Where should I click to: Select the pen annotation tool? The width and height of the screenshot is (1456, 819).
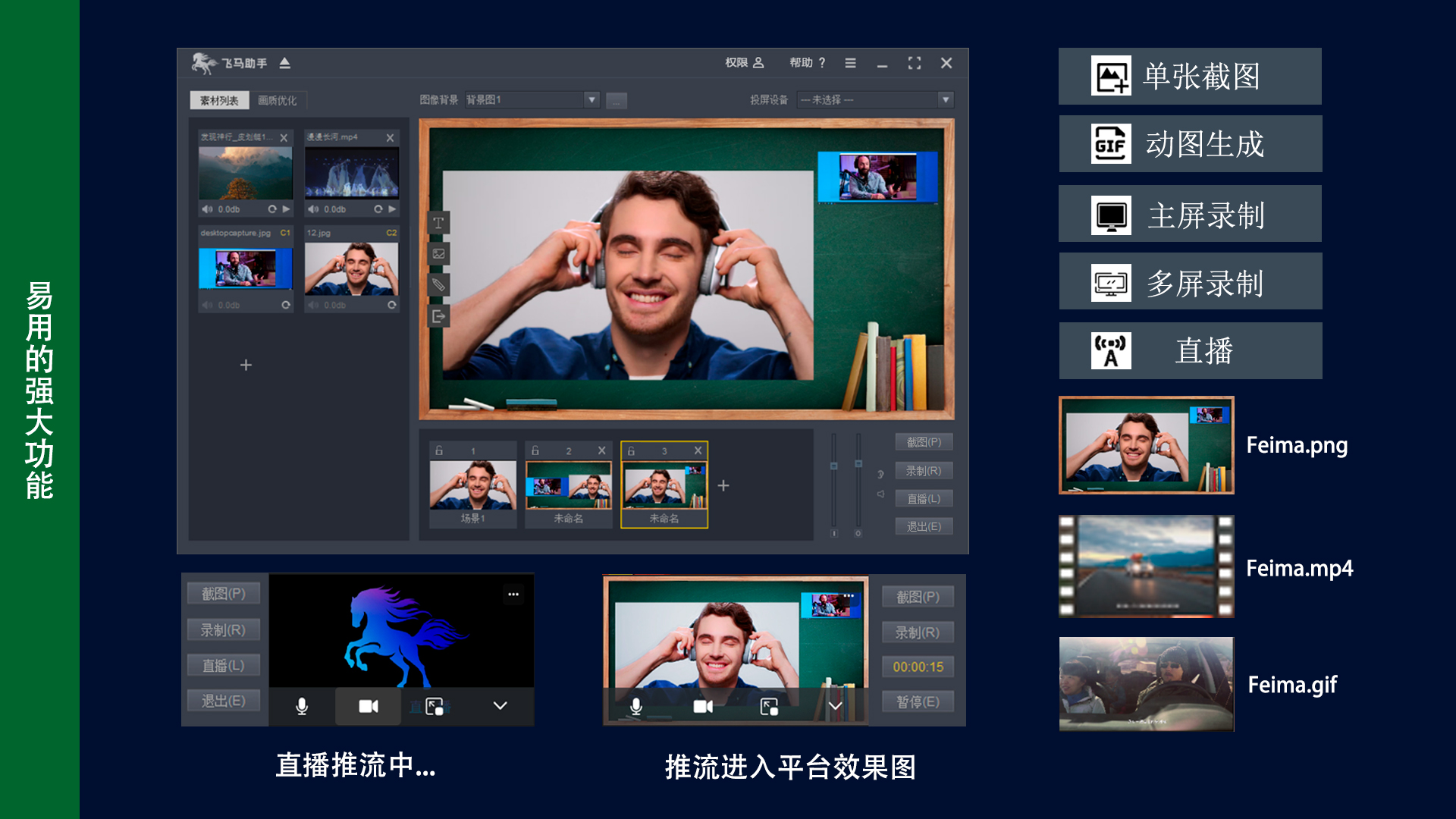[x=438, y=285]
